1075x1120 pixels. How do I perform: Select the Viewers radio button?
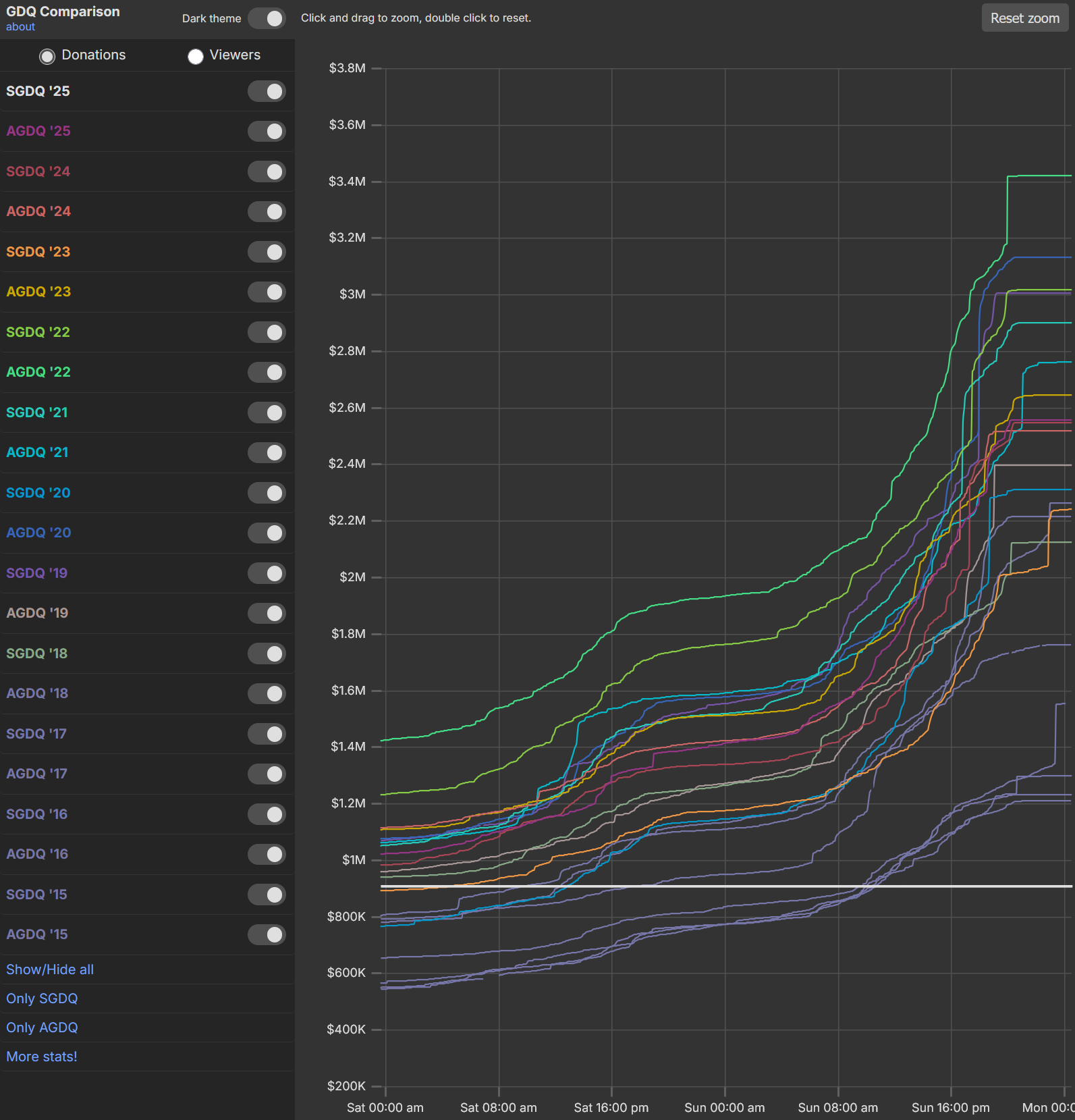coord(195,57)
